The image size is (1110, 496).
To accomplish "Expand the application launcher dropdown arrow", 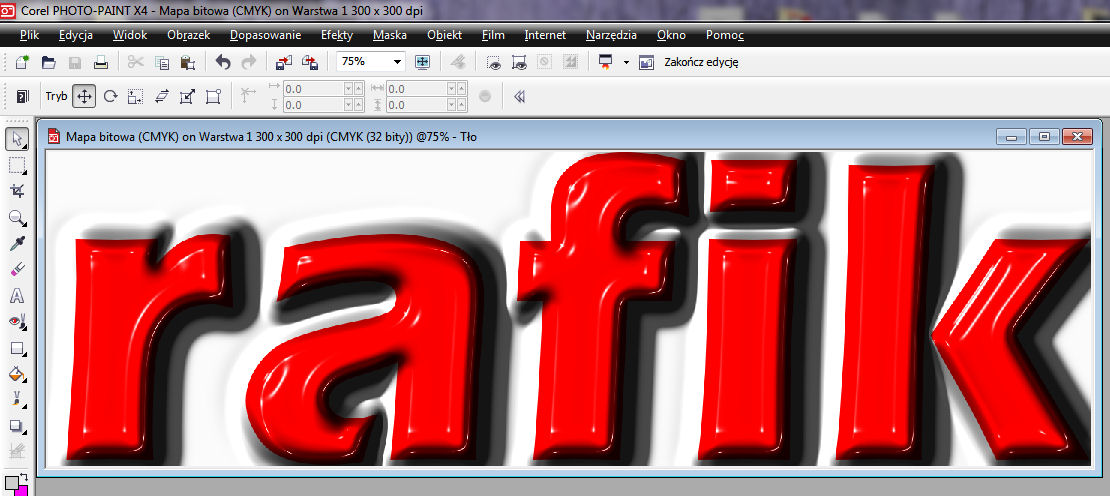I will click(x=626, y=62).
